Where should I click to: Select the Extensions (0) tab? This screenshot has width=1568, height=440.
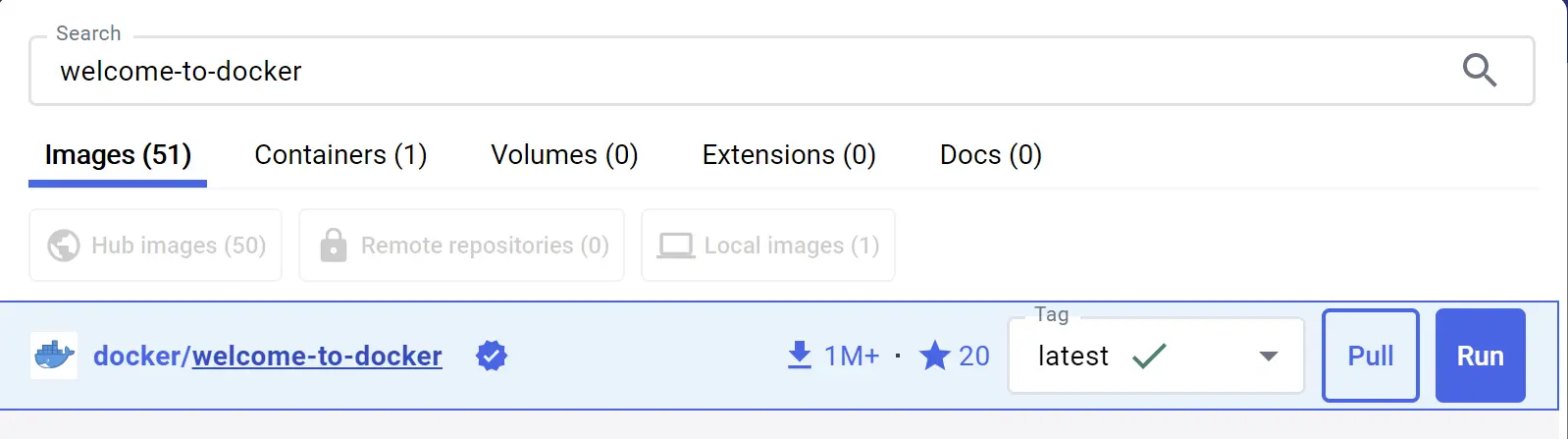789,155
